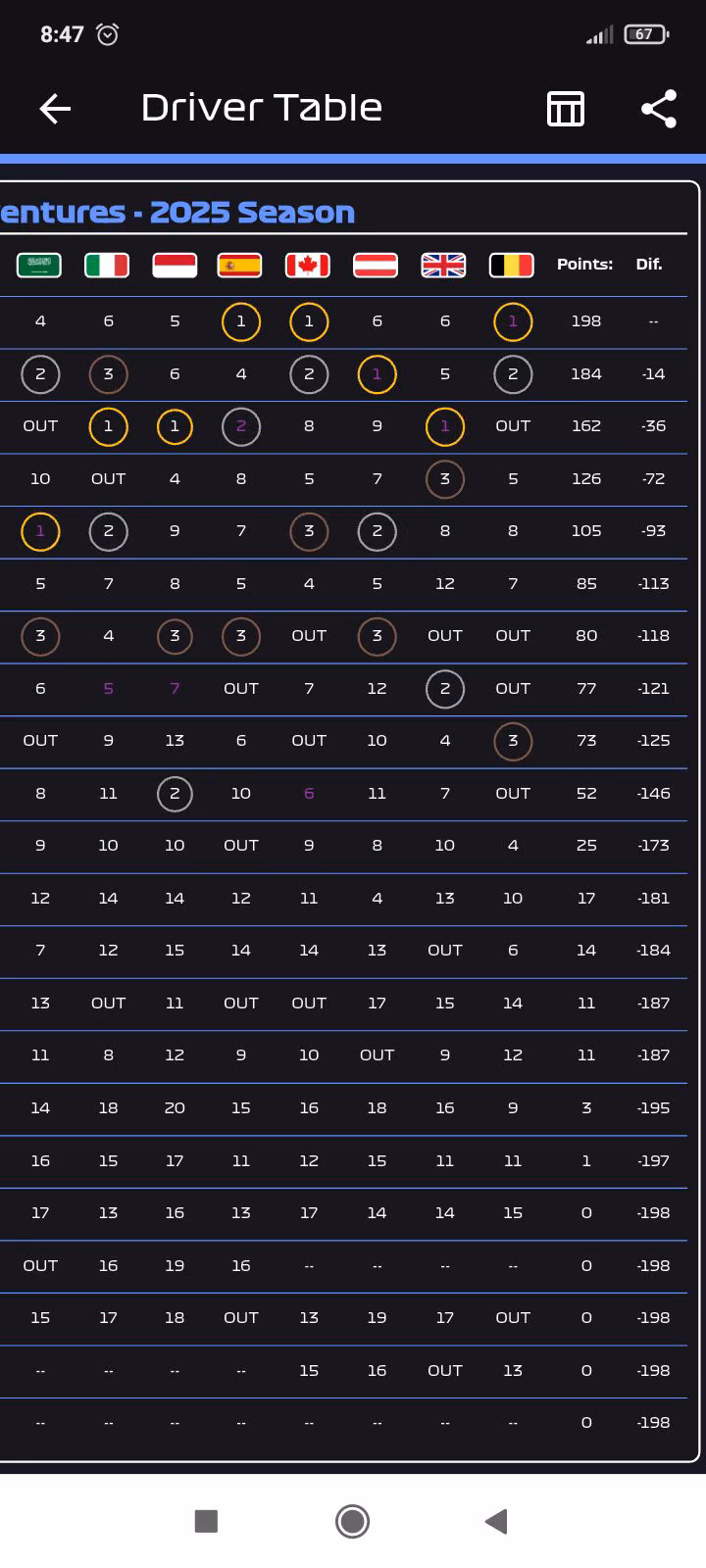The image size is (706, 1568).
Task: Select the Great Britain flag column
Action: click(443, 265)
